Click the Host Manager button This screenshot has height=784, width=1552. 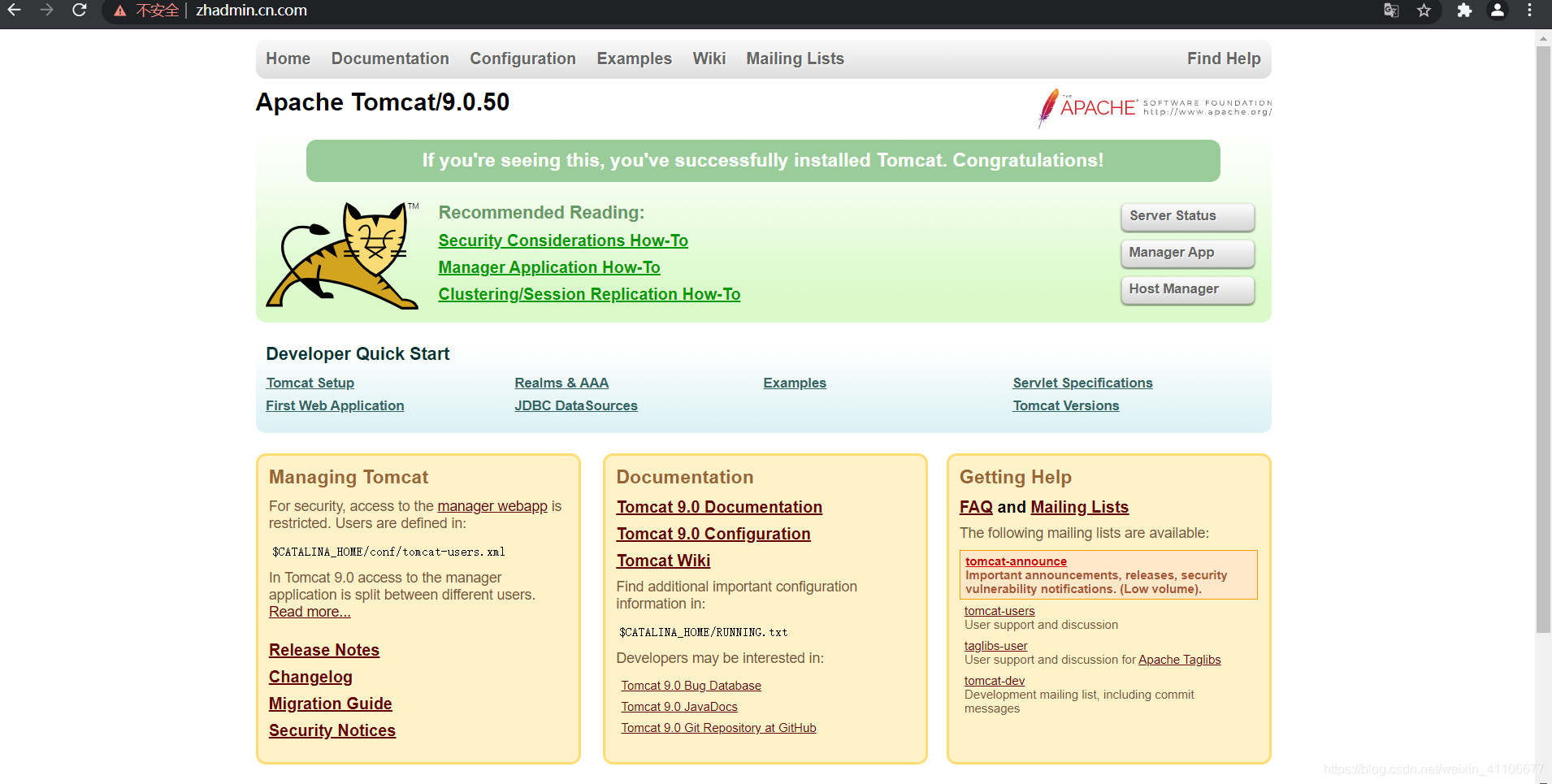tap(1187, 289)
